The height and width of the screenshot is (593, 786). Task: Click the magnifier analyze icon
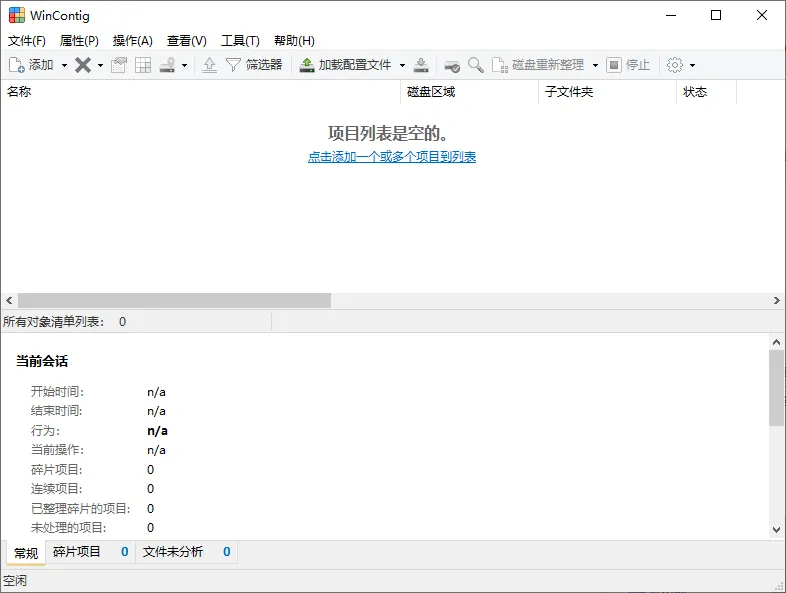point(475,65)
